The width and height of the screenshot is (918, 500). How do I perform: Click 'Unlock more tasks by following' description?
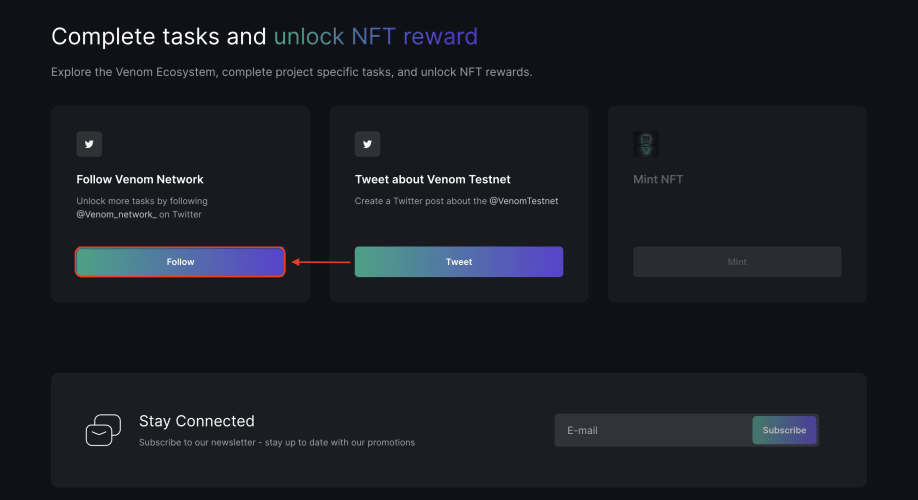(142, 201)
